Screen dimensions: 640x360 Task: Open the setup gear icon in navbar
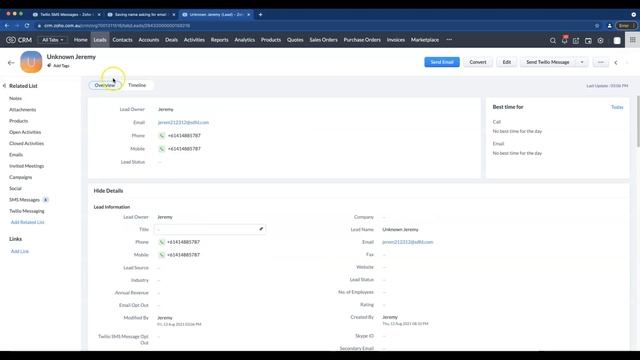pyautogui.click(x=600, y=40)
